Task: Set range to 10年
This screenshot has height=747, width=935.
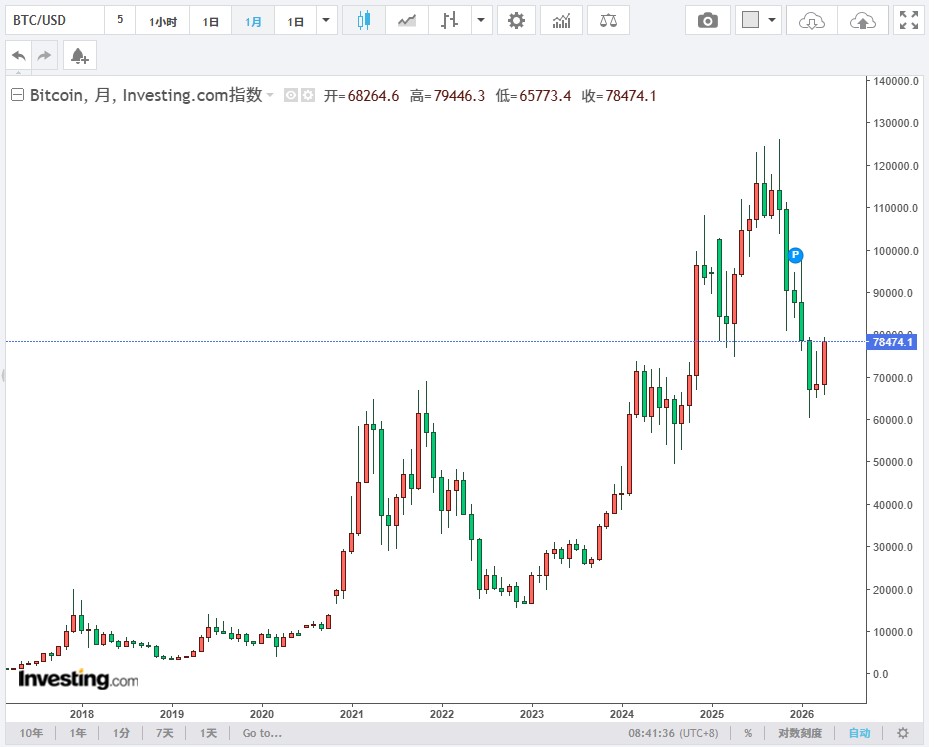Action: click(31, 733)
